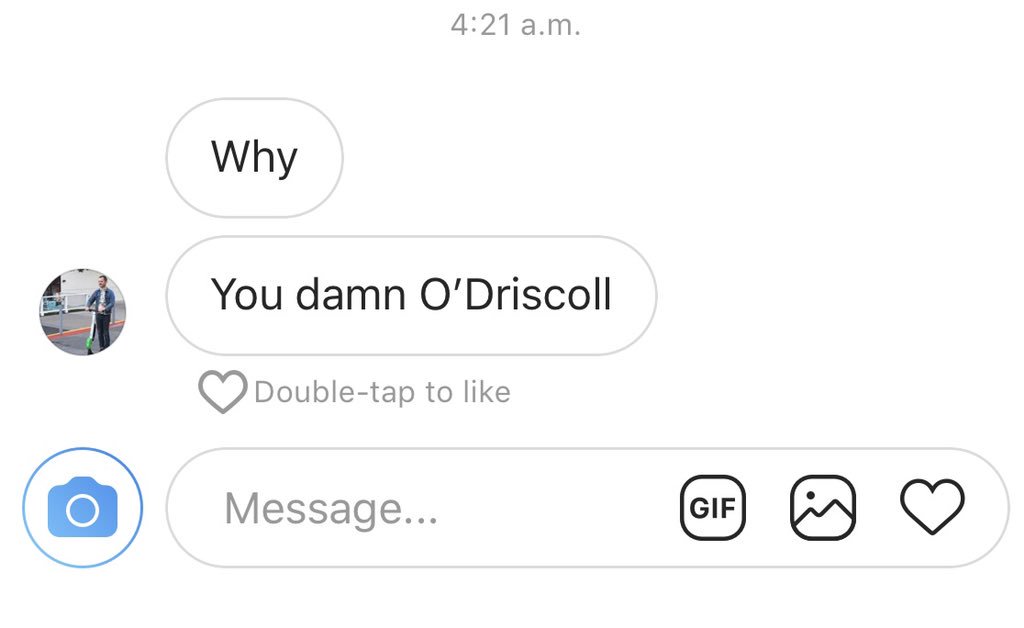Click the "Double-tap to like" hint text
This screenshot has width=1024, height=628.
[382, 392]
